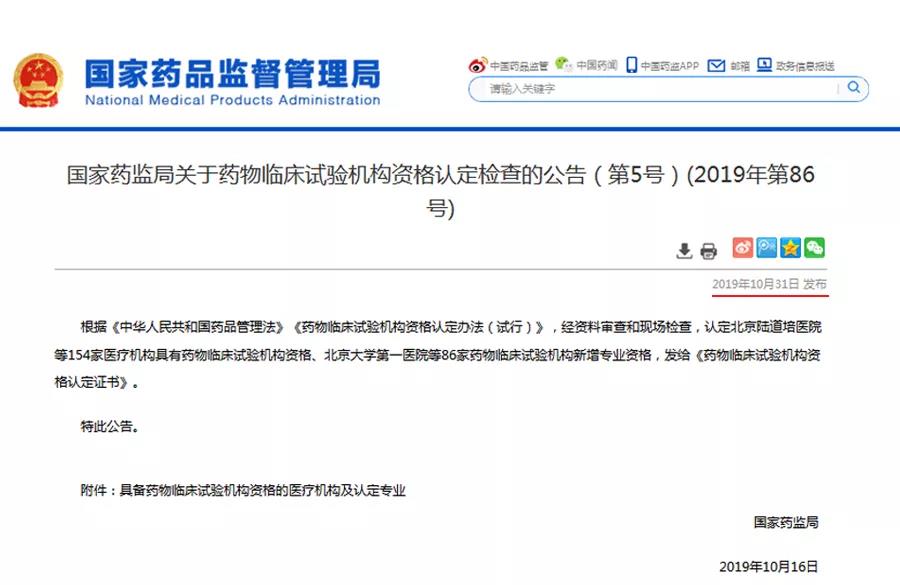Click the monitor icon for 政务信息报送

pos(764,65)
